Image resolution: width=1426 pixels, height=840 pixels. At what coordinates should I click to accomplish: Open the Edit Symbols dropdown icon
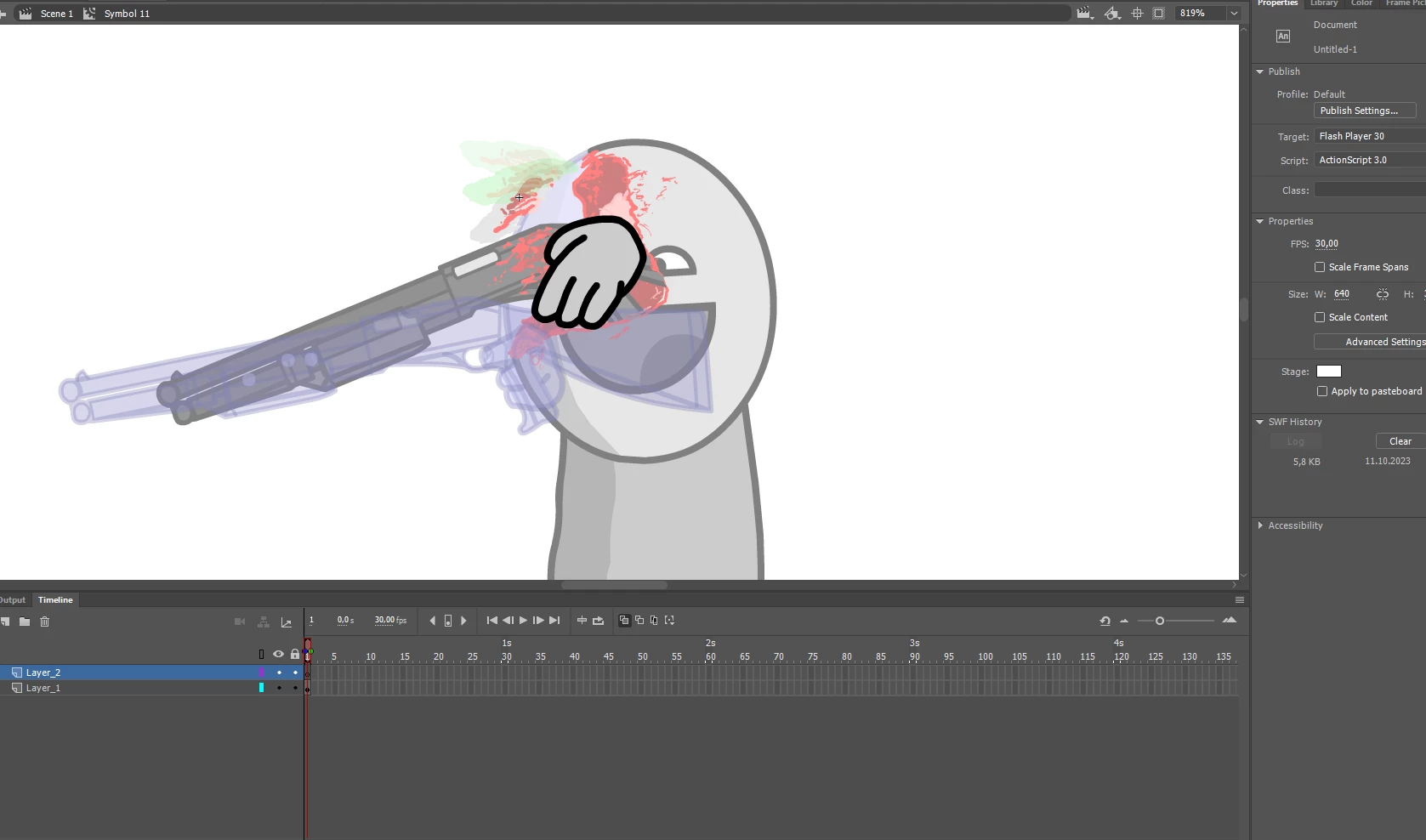pyautogui.click(x=1112, y=13)
